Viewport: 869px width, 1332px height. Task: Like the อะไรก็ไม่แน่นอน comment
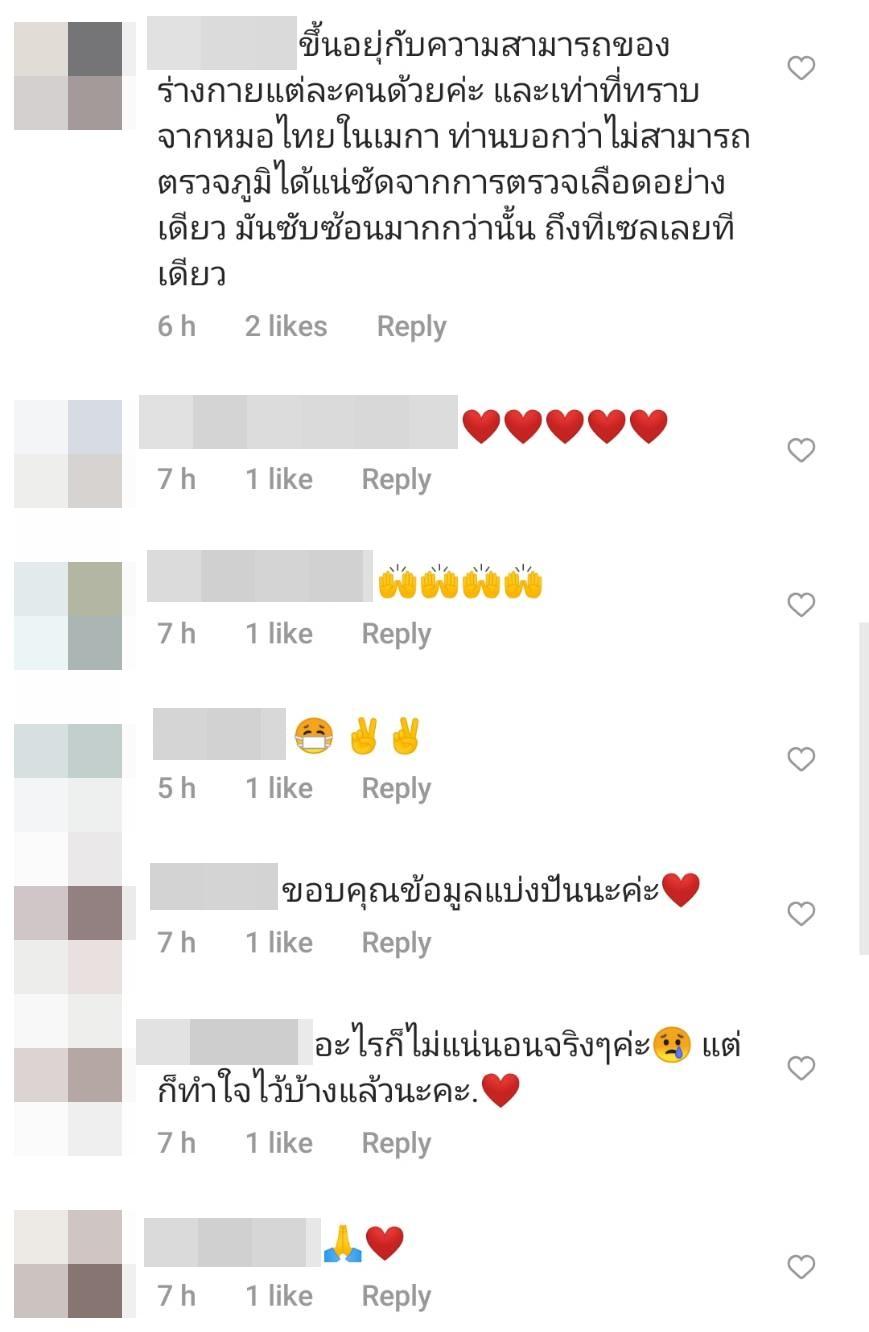point(801,1068)
